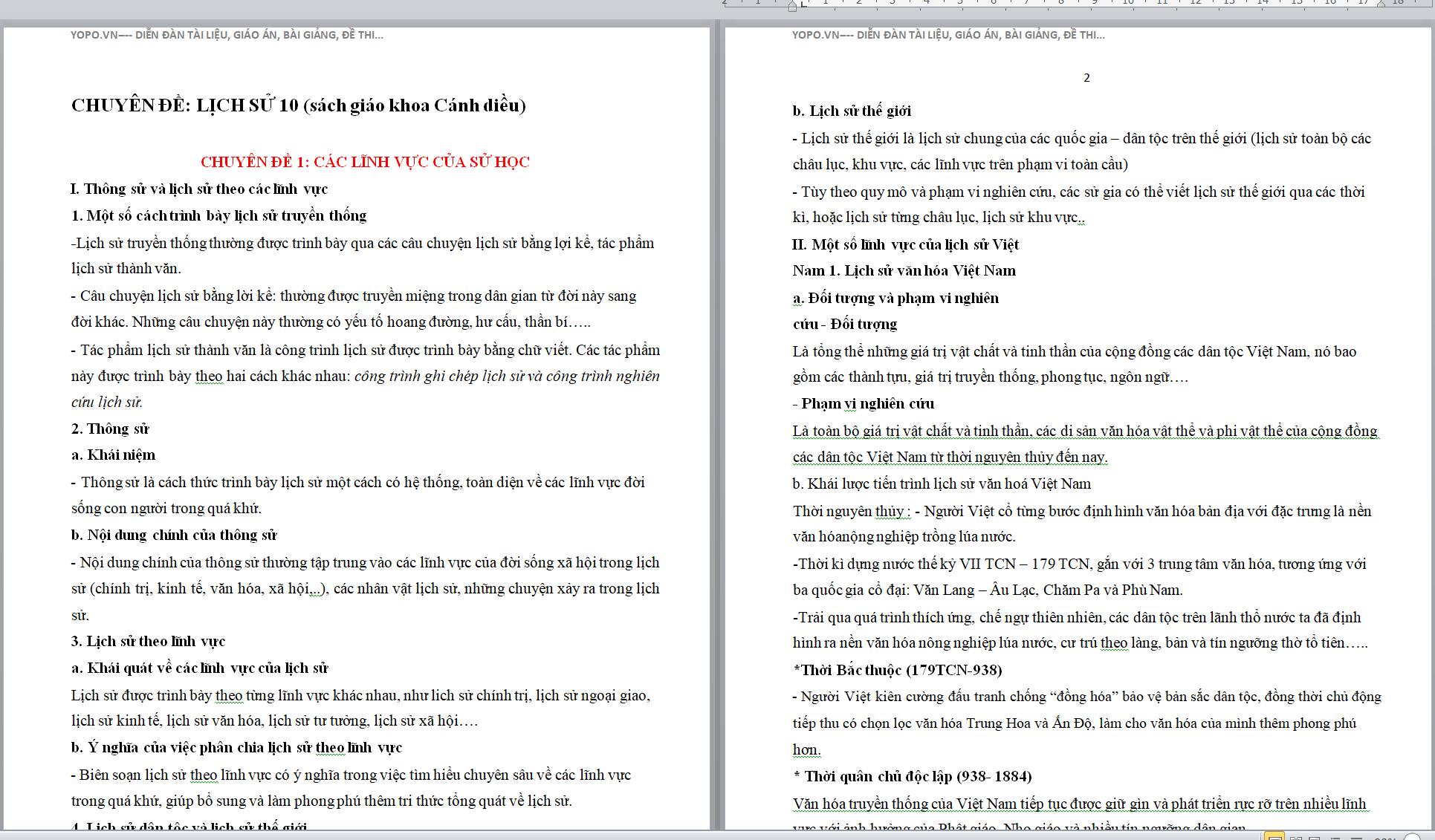Click the line starting '- Lịch sử thế giới là lịch sử chung'
Viewport: 1435px width, 840px height.
click(x=1081, y=139)
